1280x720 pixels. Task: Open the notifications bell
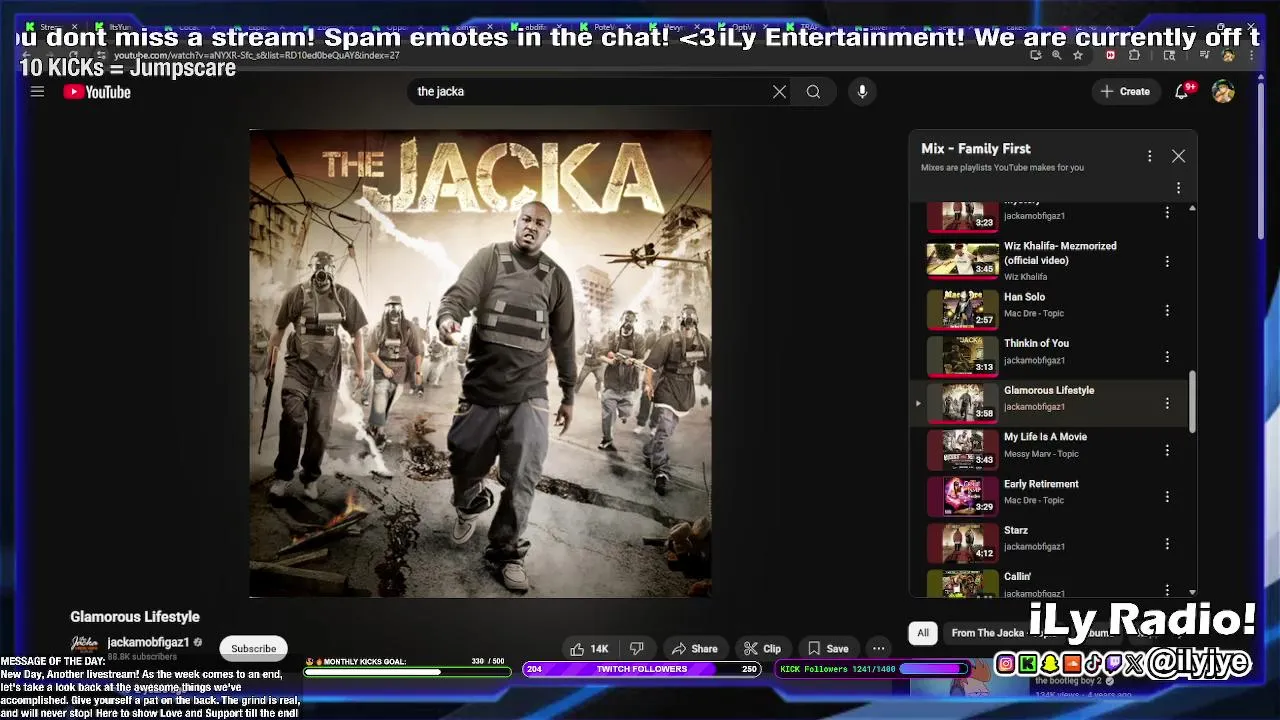(1182, 91)
